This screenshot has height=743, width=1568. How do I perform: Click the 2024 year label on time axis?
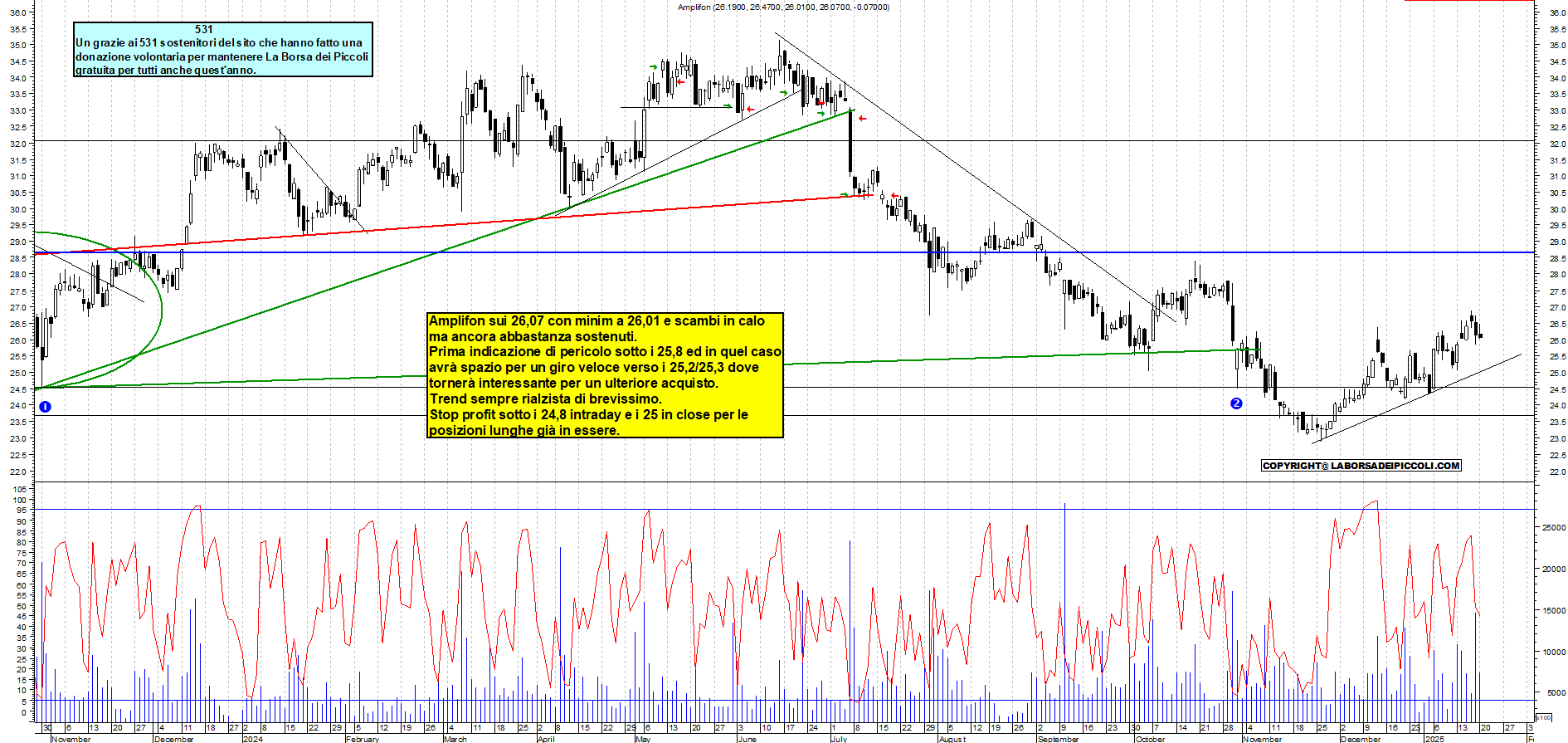pyautogui.click(x=252, y=739)
